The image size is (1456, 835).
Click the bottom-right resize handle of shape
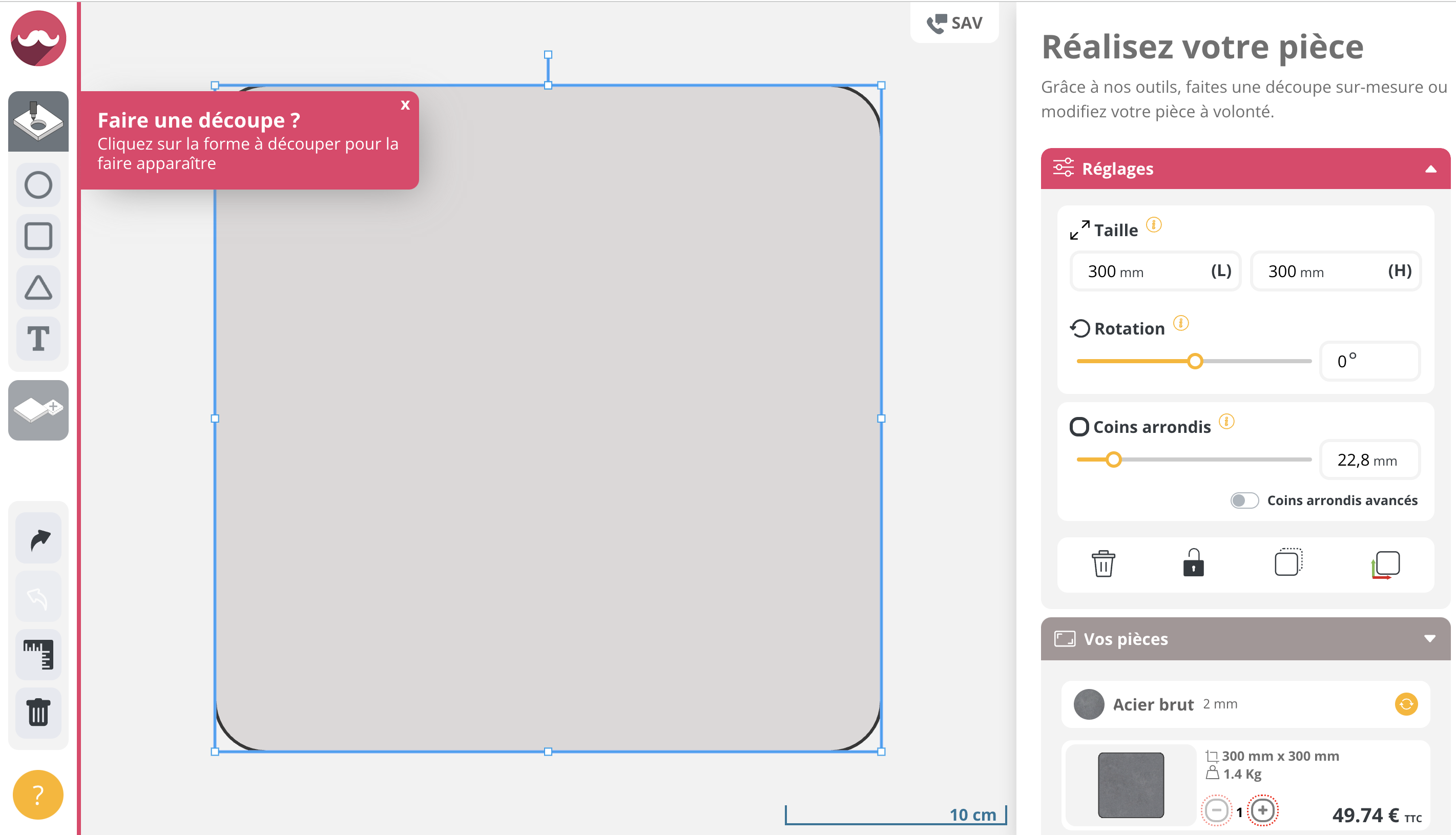pos(881,752)
